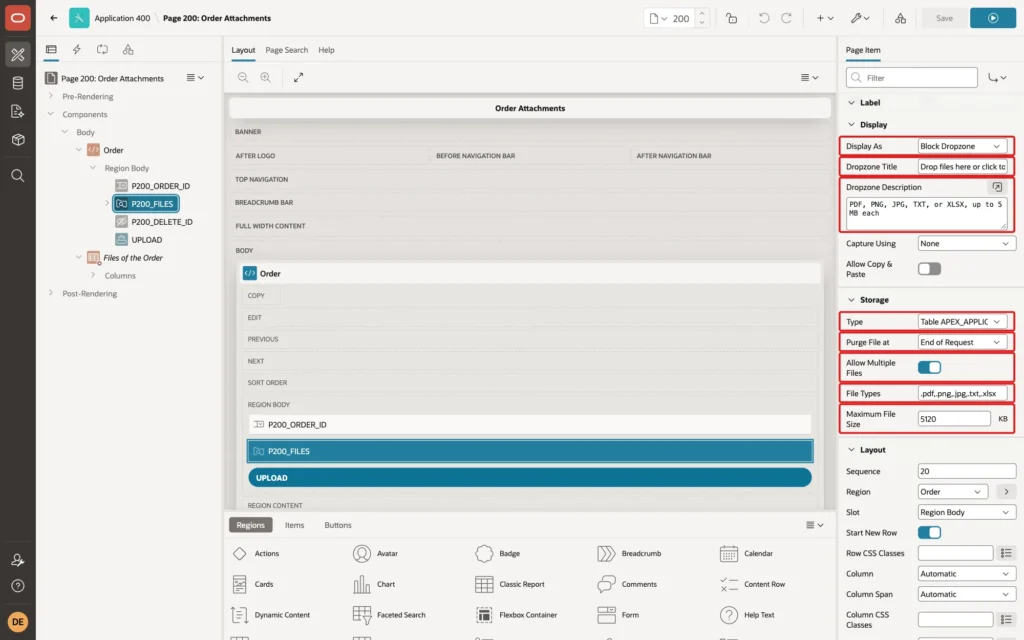Click the property Filter search field

coord(912,78)
